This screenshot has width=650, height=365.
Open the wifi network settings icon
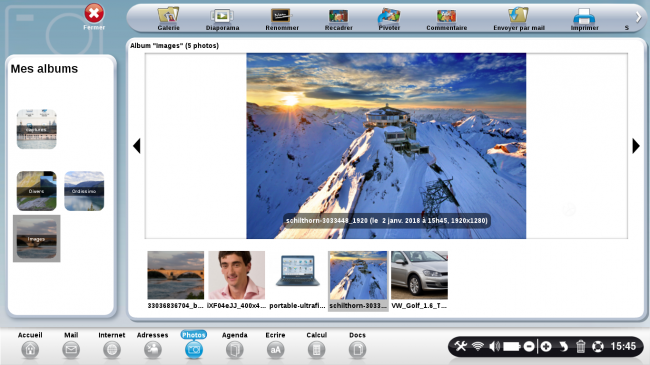click(x=478, y=346)
